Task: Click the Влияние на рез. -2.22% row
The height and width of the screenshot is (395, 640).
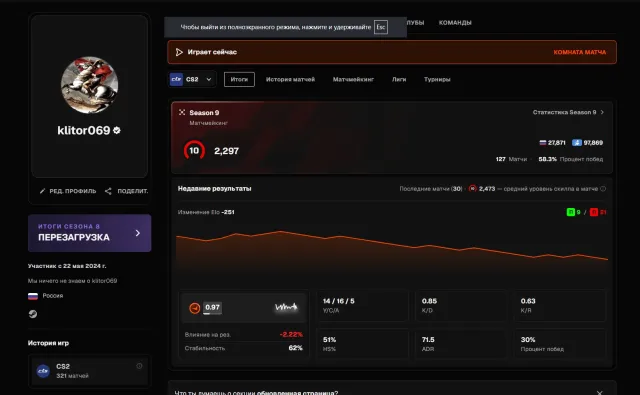Action: pos(244,335)
